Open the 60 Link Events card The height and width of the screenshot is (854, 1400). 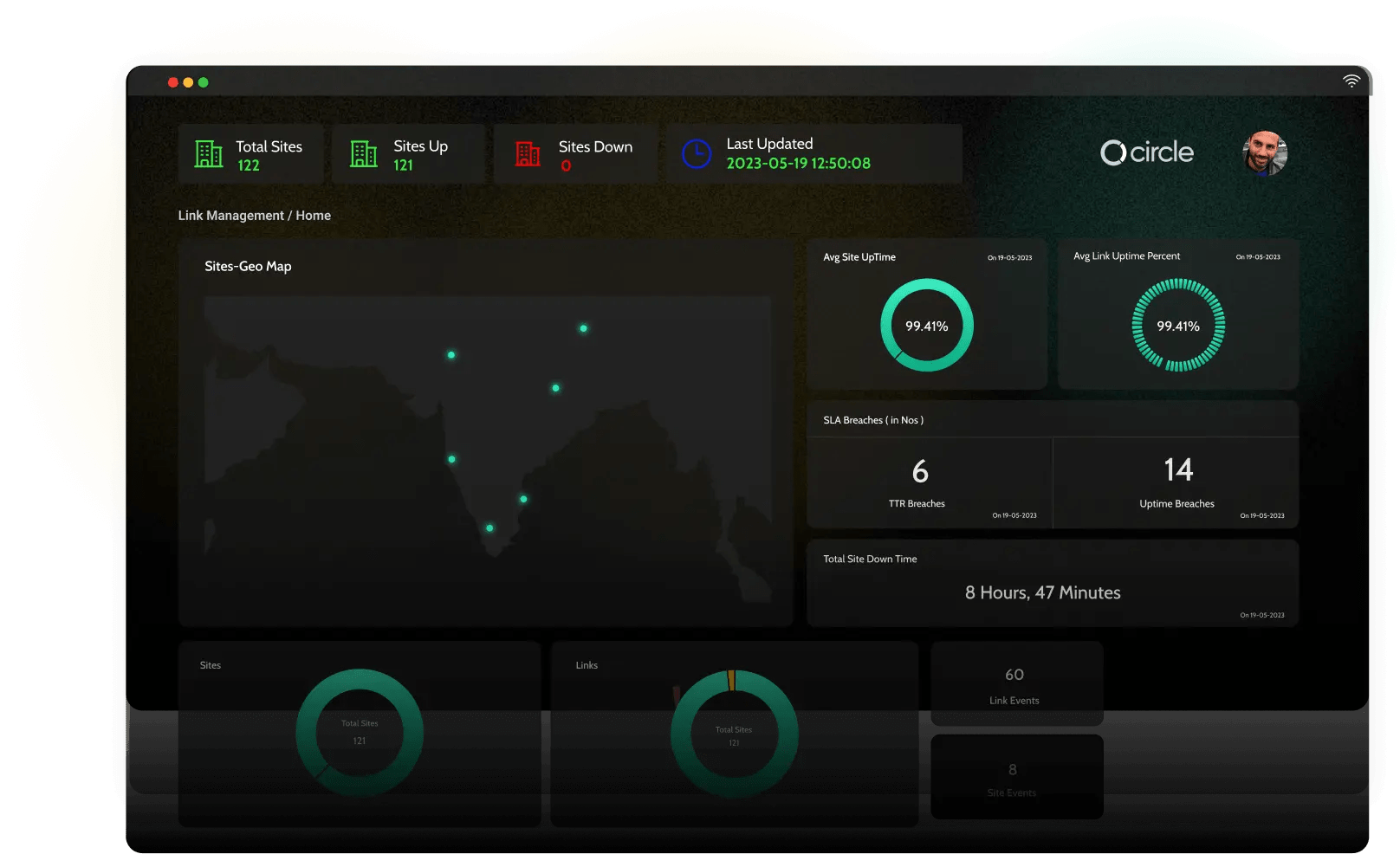1017,684
